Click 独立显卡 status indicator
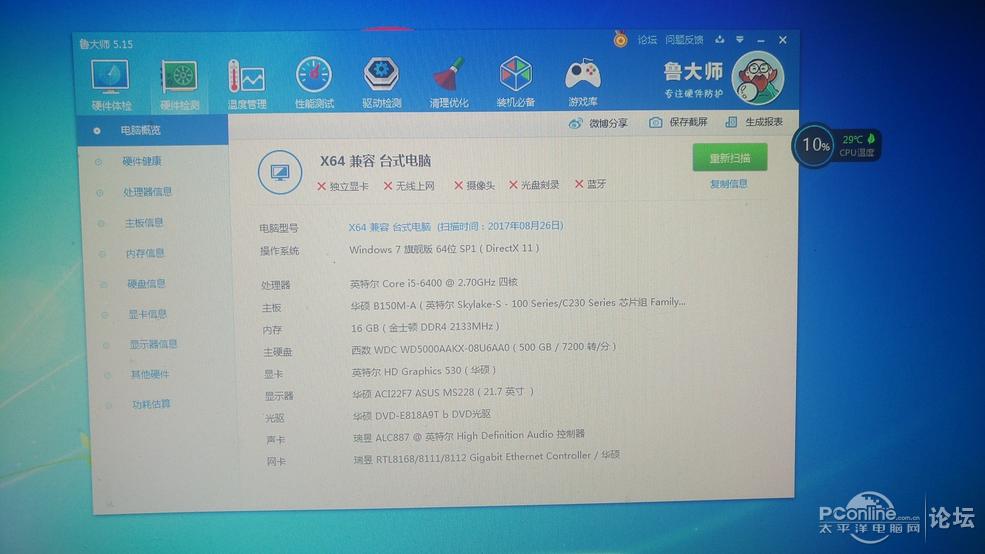Image resolution: width=985 pixels, height=554 pixels. click(x=342, y=187)
